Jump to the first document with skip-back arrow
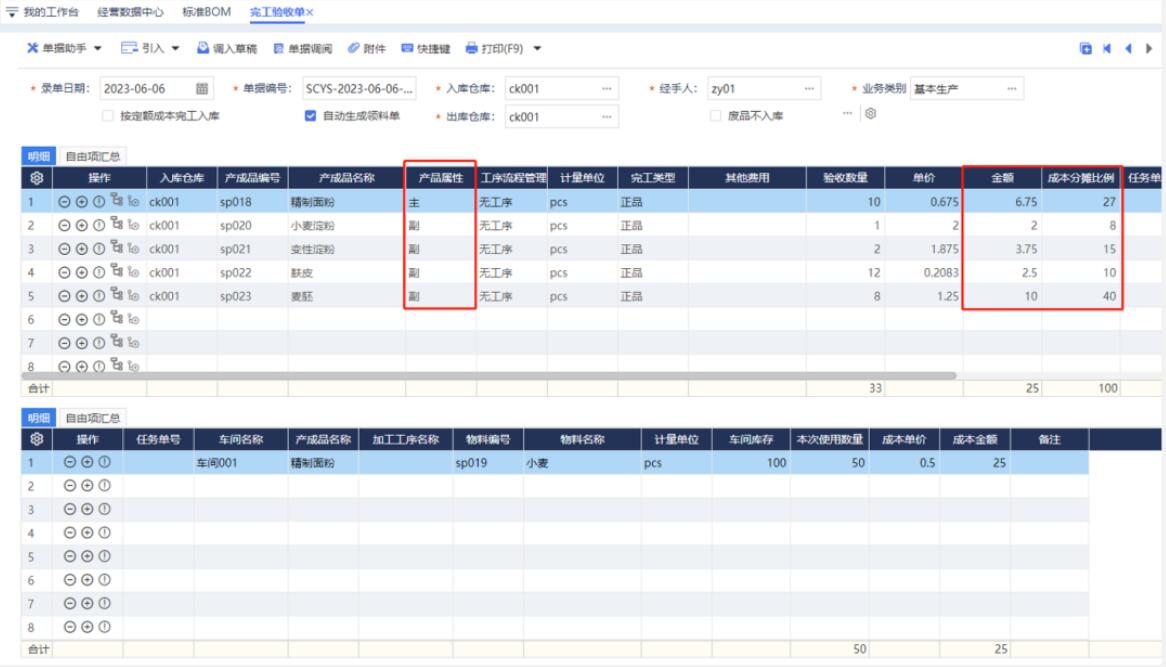1166x667 pixels. click(1107, 48)
